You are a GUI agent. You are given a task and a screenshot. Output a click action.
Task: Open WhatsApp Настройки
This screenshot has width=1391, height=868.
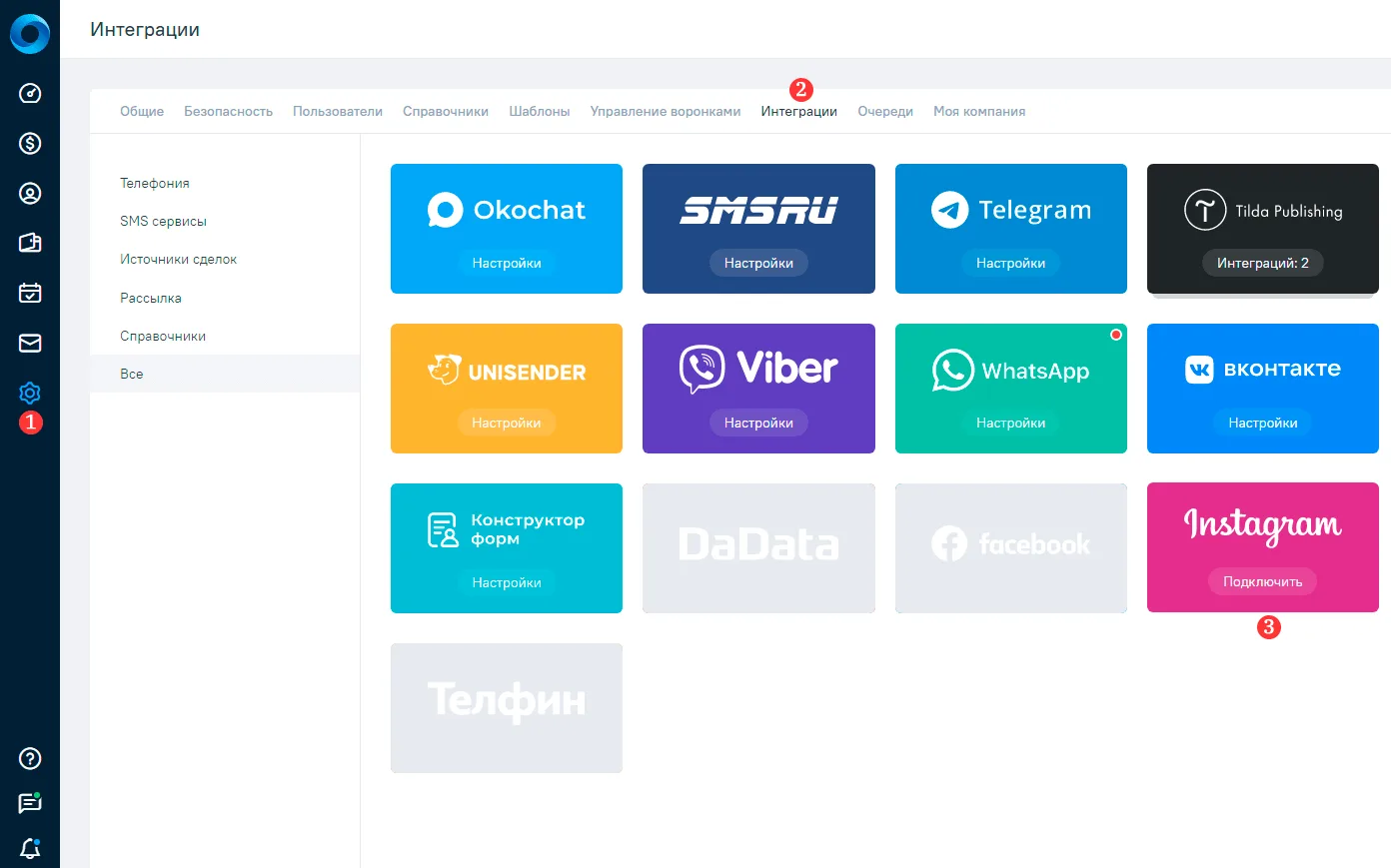[x=1011, y=423]
